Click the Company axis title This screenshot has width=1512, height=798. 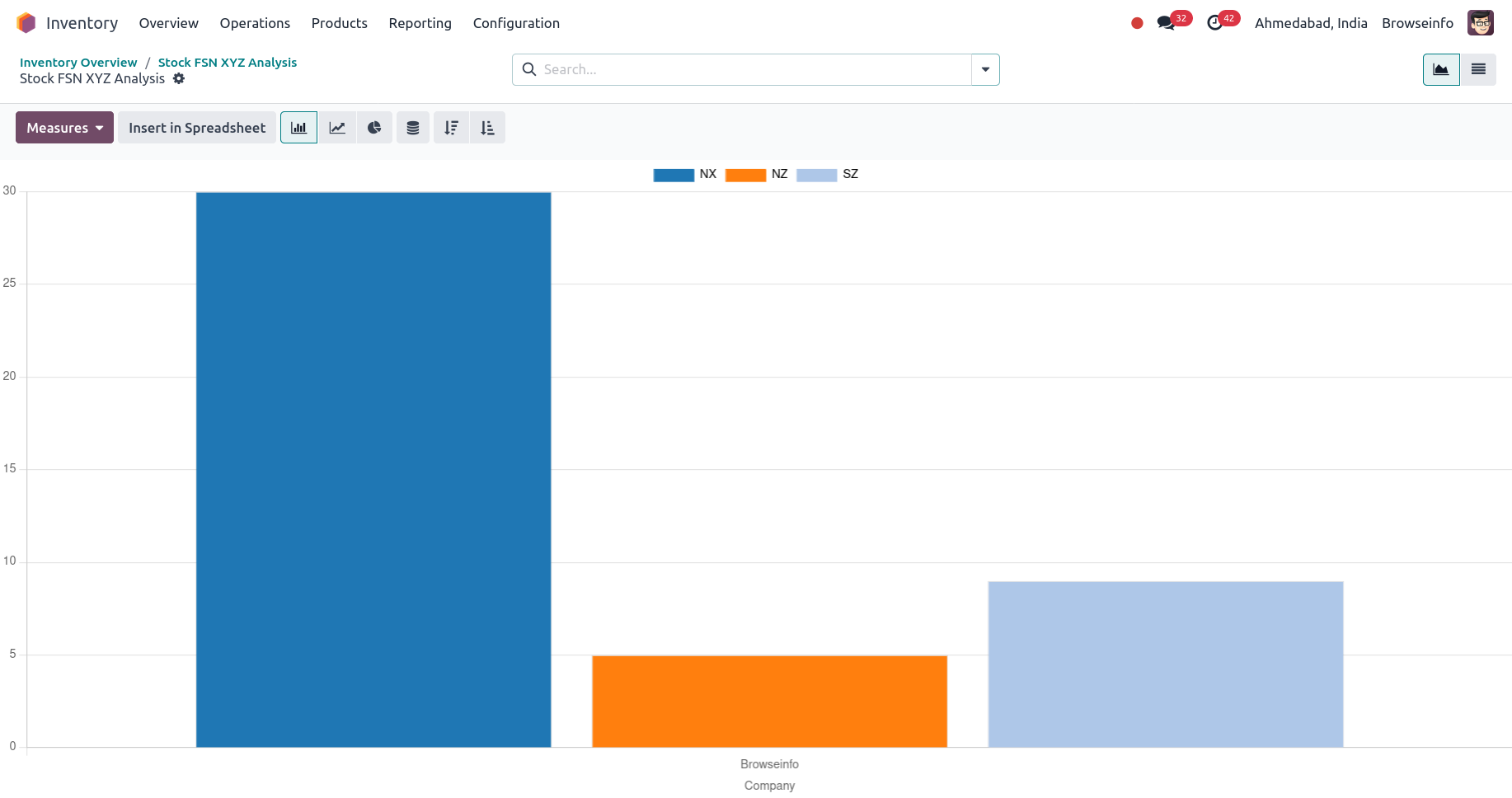point(769,786)
